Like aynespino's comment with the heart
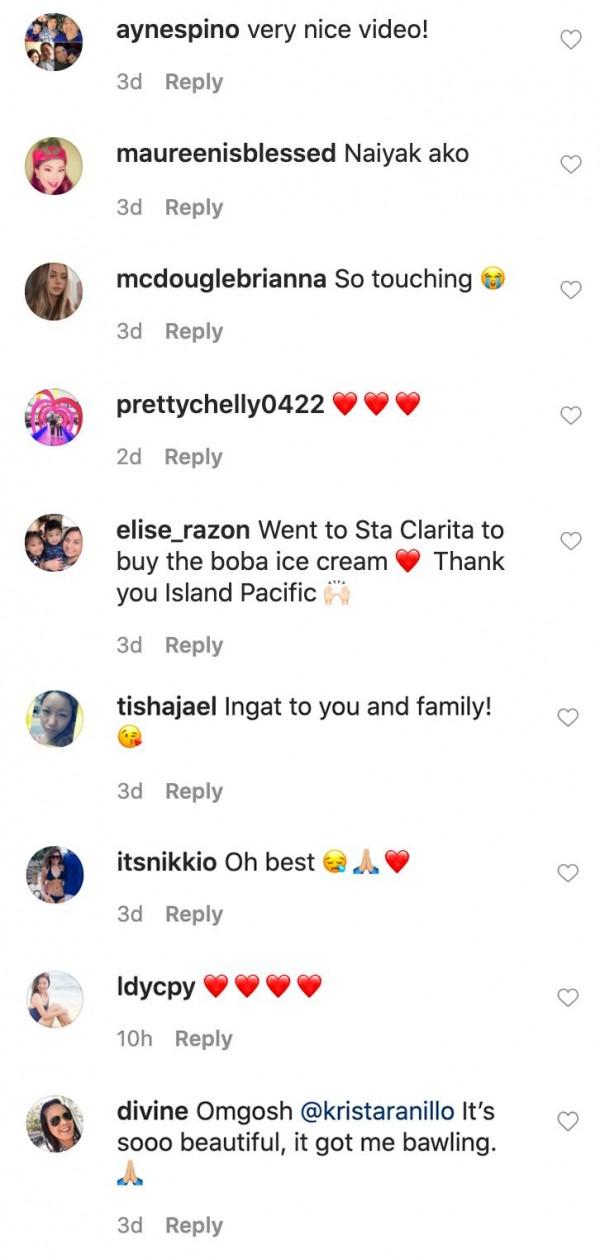 click(x=570, y=40)
